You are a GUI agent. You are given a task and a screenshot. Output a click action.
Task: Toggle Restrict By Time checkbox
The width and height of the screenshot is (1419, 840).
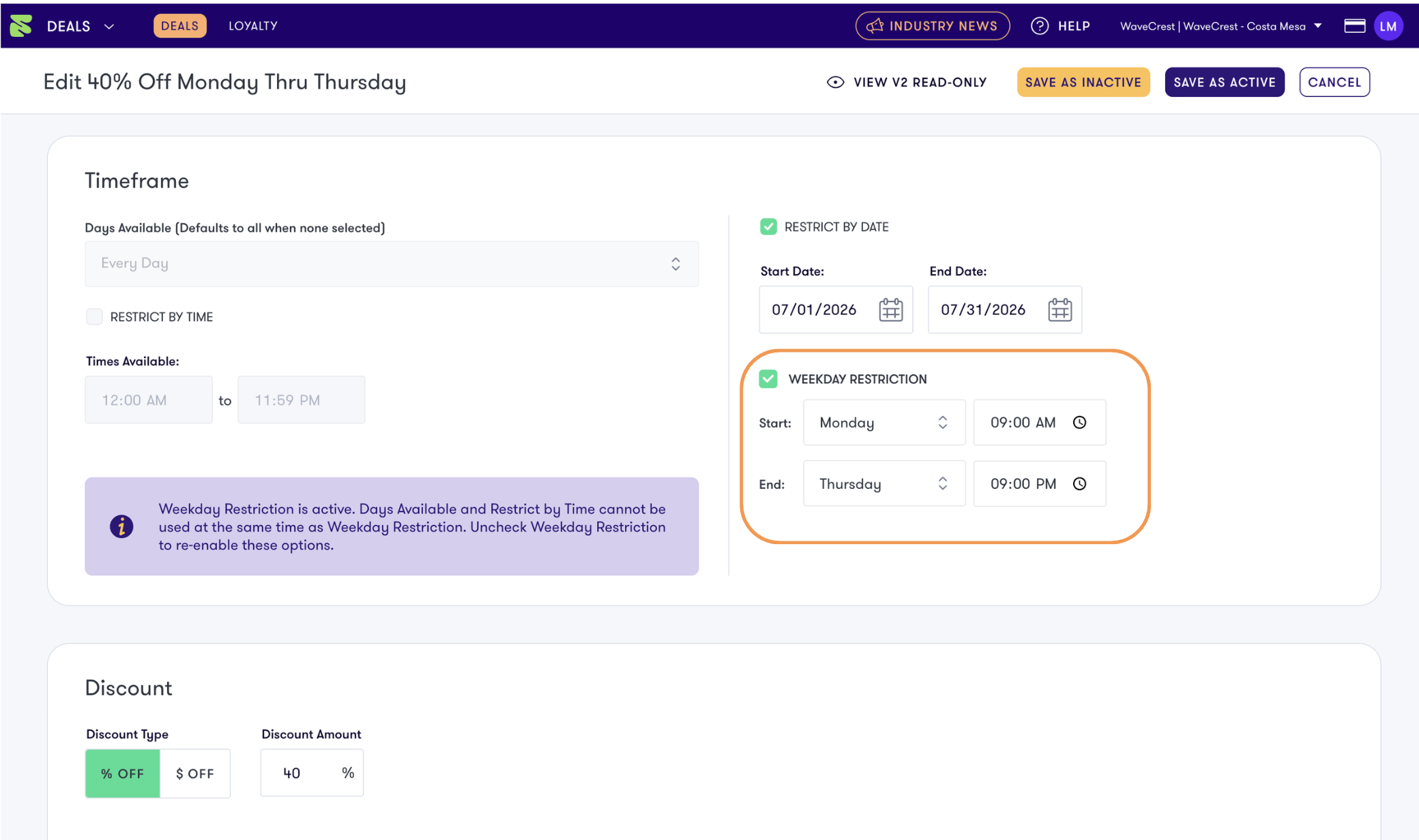coord(94,316)
